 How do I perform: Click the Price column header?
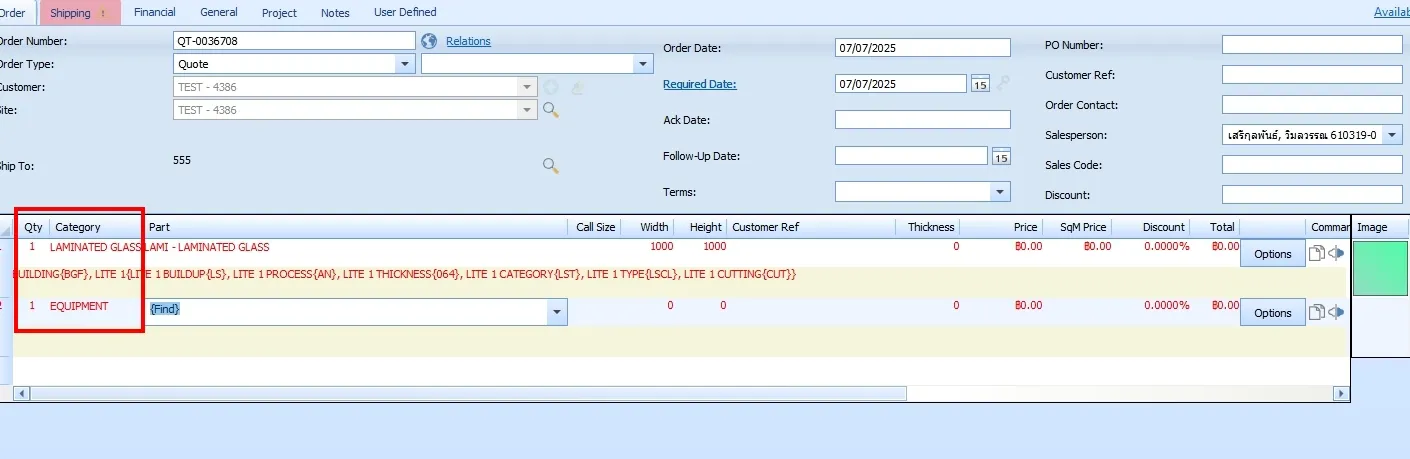pos(1002,227)
